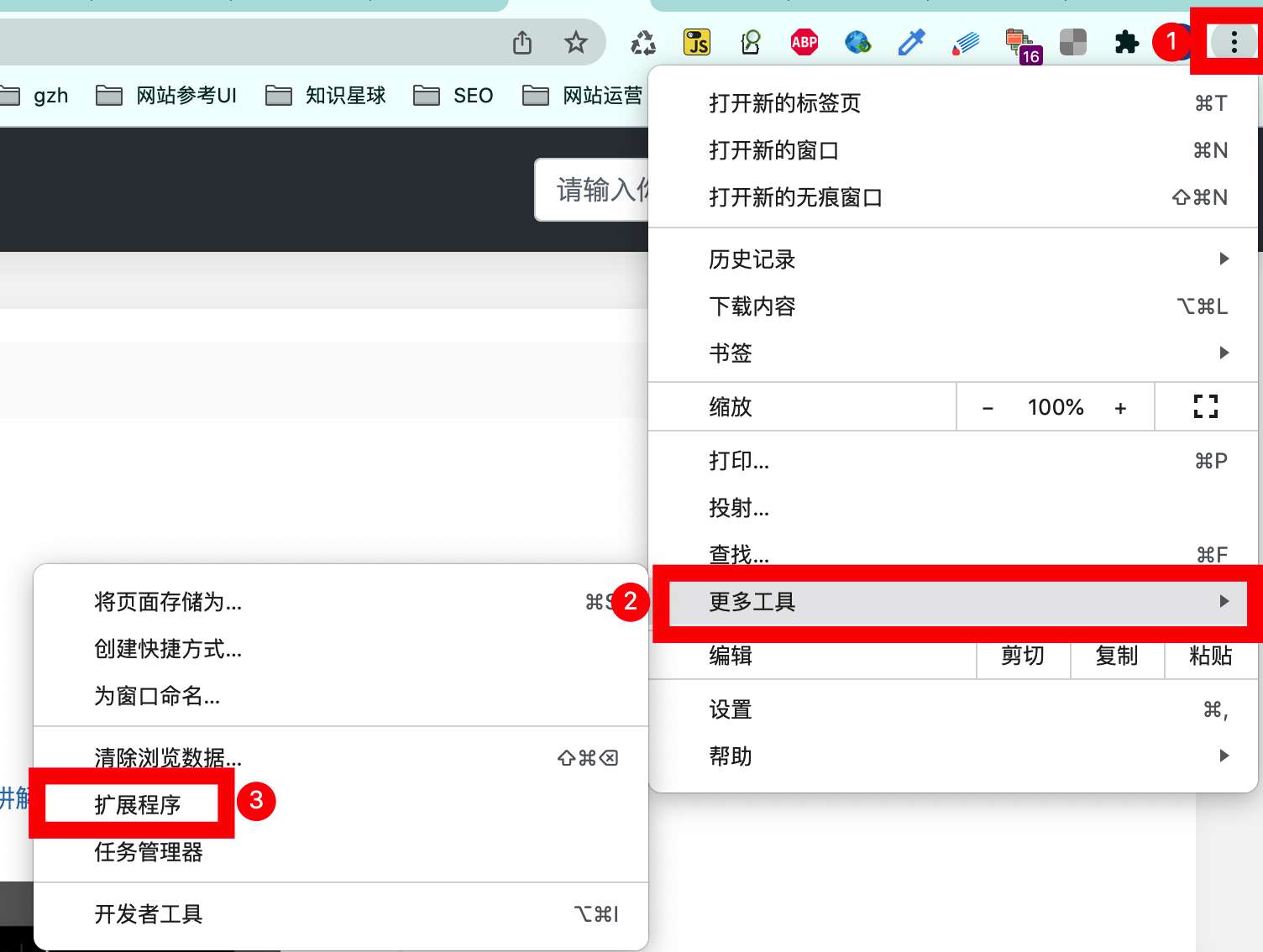Click the three-dot Chrome menu button
Screen dimensions: 1263x952
[x=1233, y=41]
